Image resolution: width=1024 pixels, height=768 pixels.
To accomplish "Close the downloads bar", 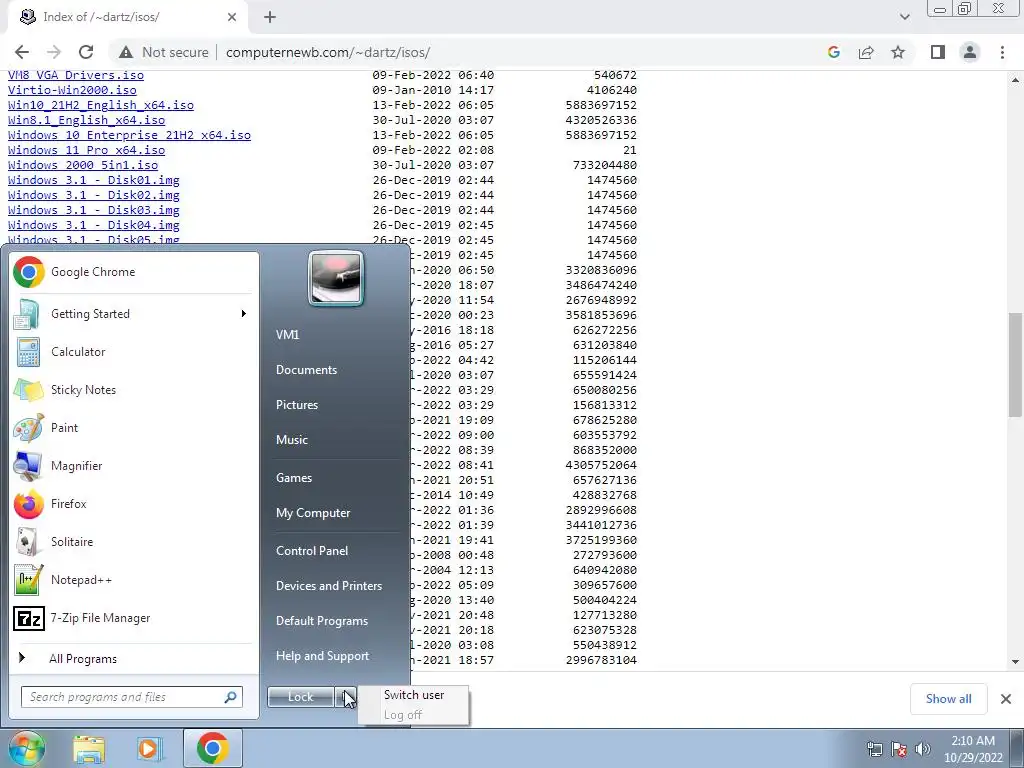I will (x=1006, y=699).
